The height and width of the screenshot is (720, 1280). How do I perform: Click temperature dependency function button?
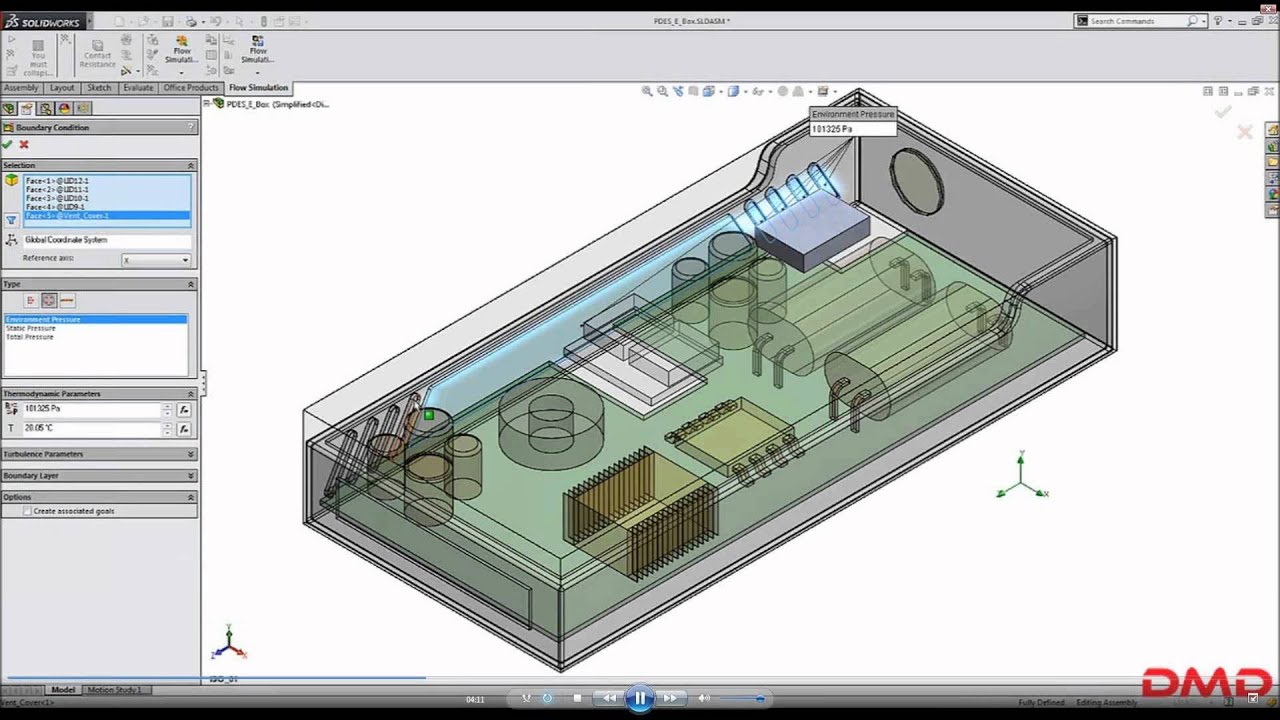point(184,428)
